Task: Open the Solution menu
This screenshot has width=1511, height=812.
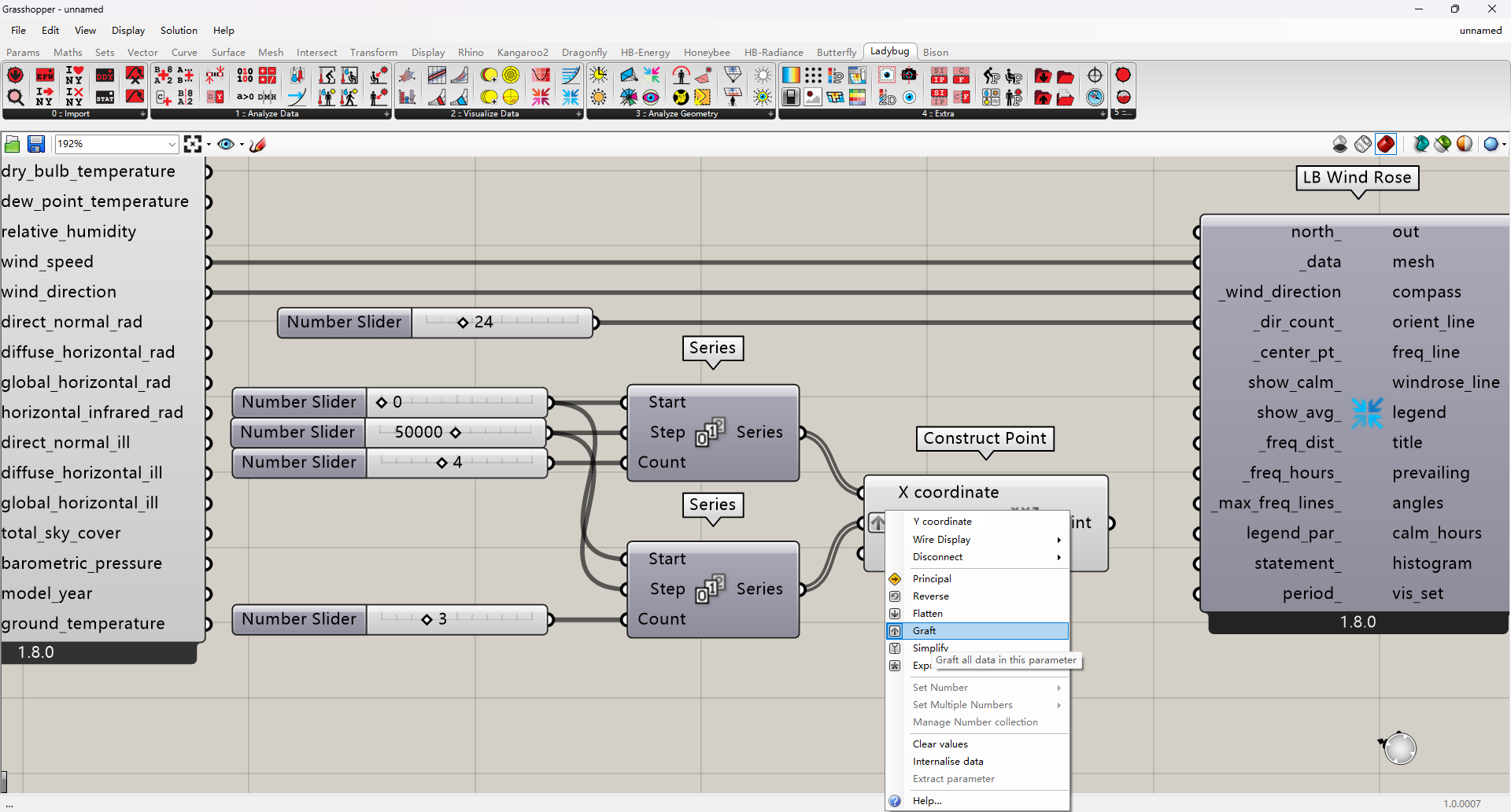Action: click(x=179, y=30)
